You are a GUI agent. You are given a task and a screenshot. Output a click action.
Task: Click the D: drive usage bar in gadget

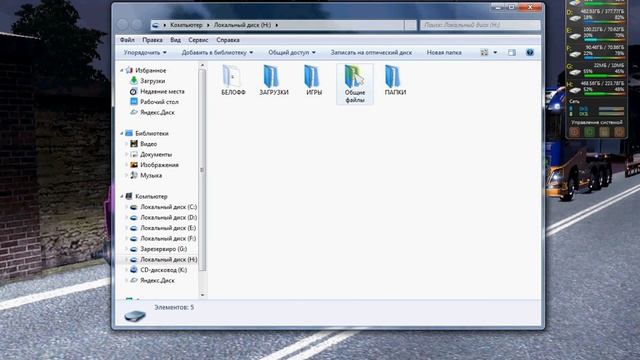click(604, 22)
